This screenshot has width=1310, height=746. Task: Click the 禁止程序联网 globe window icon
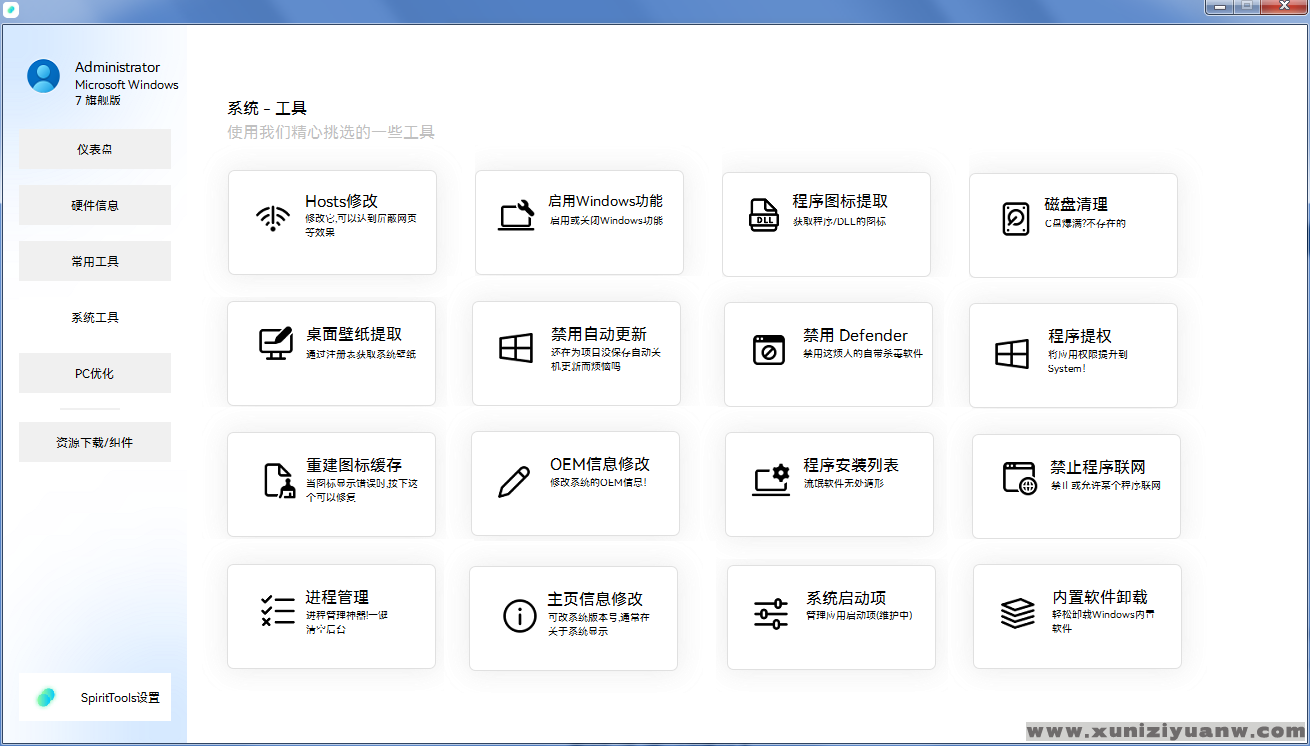coord(1019,478)
